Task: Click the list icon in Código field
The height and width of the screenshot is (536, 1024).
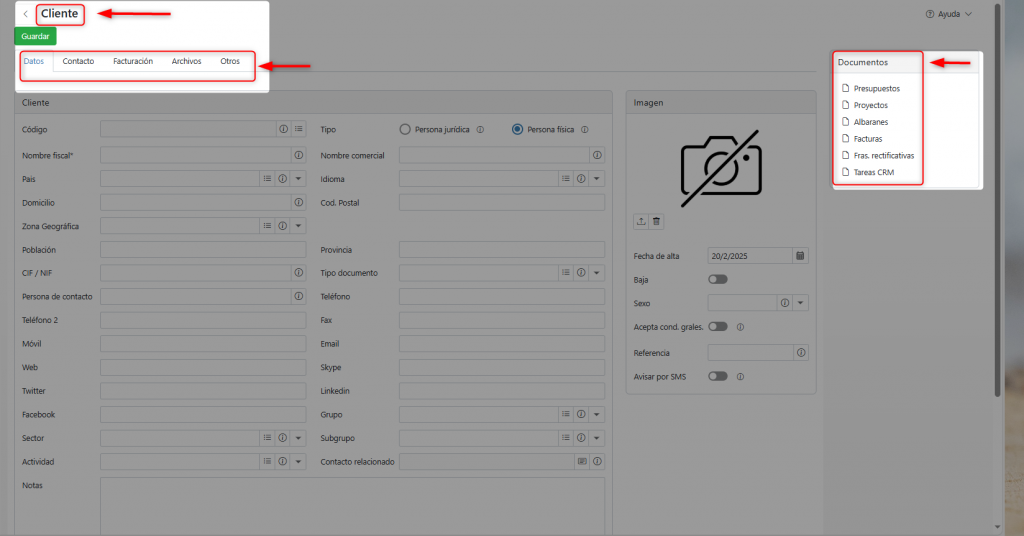Action: pos(299,129)
